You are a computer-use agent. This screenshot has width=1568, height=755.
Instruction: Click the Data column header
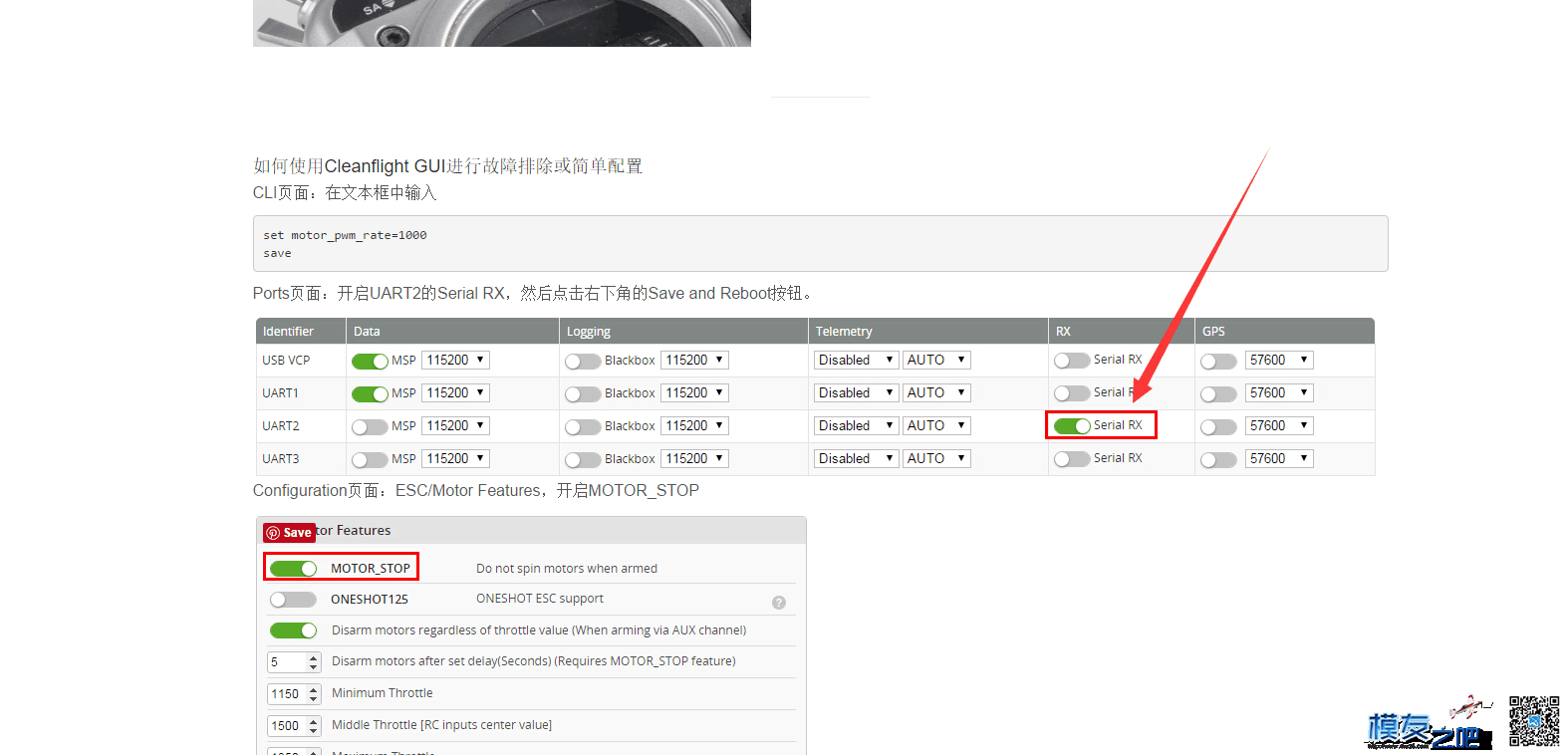(453, 331)
